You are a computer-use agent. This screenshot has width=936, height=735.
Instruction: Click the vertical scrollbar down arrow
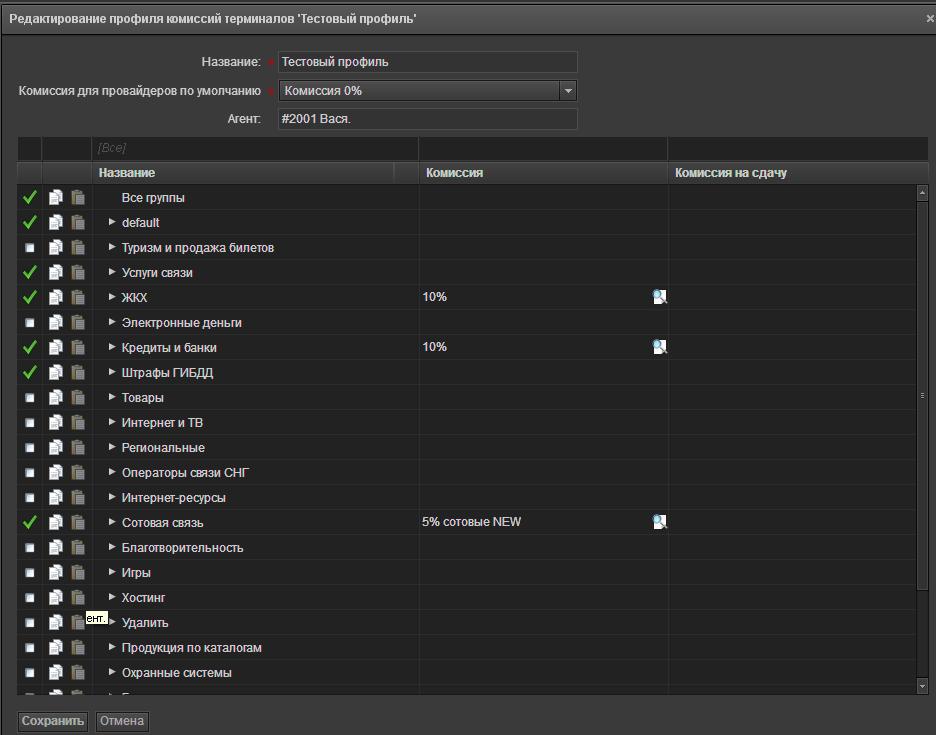922,686
